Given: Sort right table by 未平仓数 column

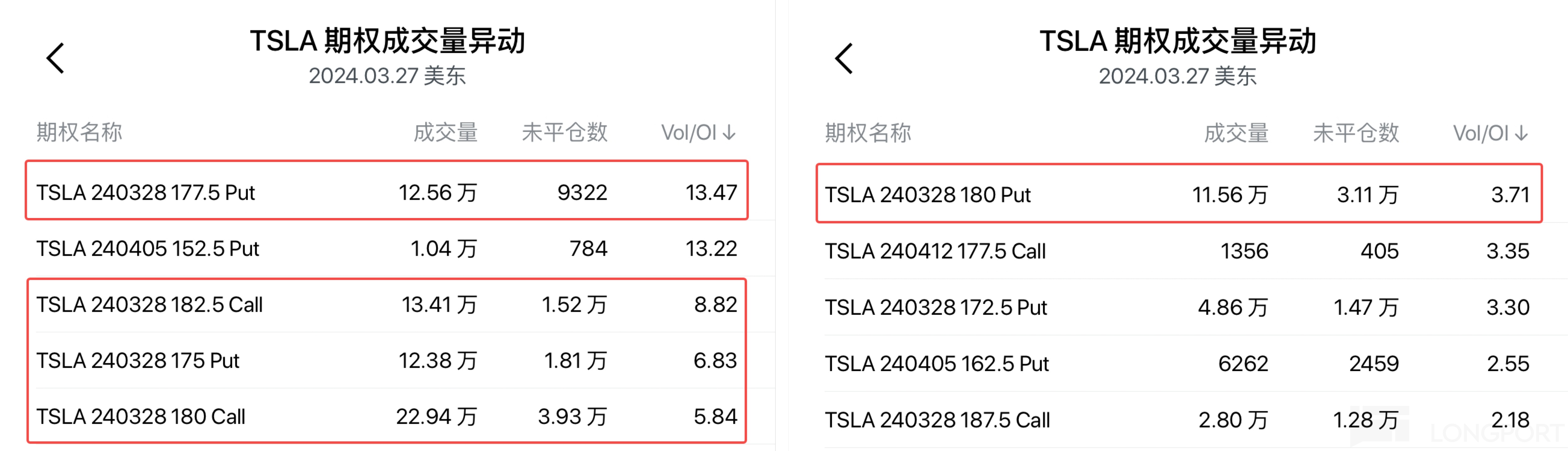Looking at the screenshot, I should (x=1356, y=133).
